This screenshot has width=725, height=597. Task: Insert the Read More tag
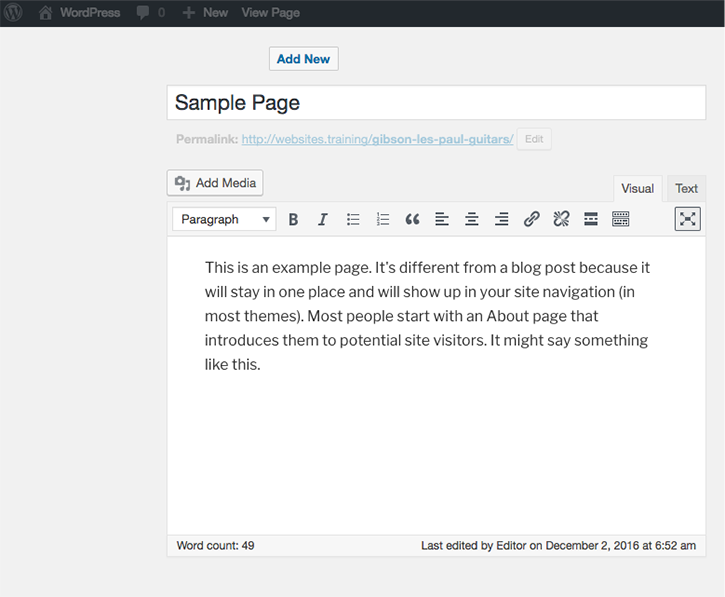pyautogui.click(x=591, y=220)
